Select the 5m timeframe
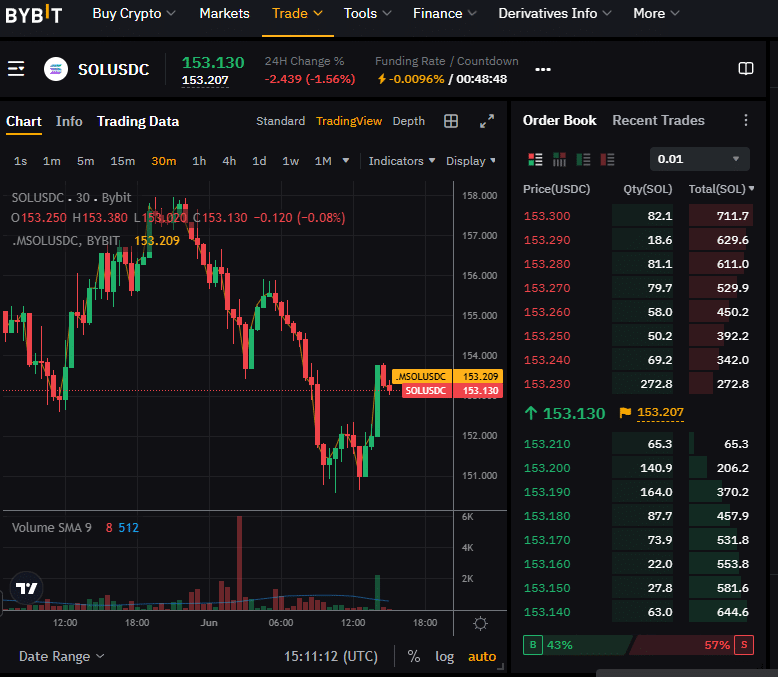Screen dimensions: 778x677 (85, 161)
